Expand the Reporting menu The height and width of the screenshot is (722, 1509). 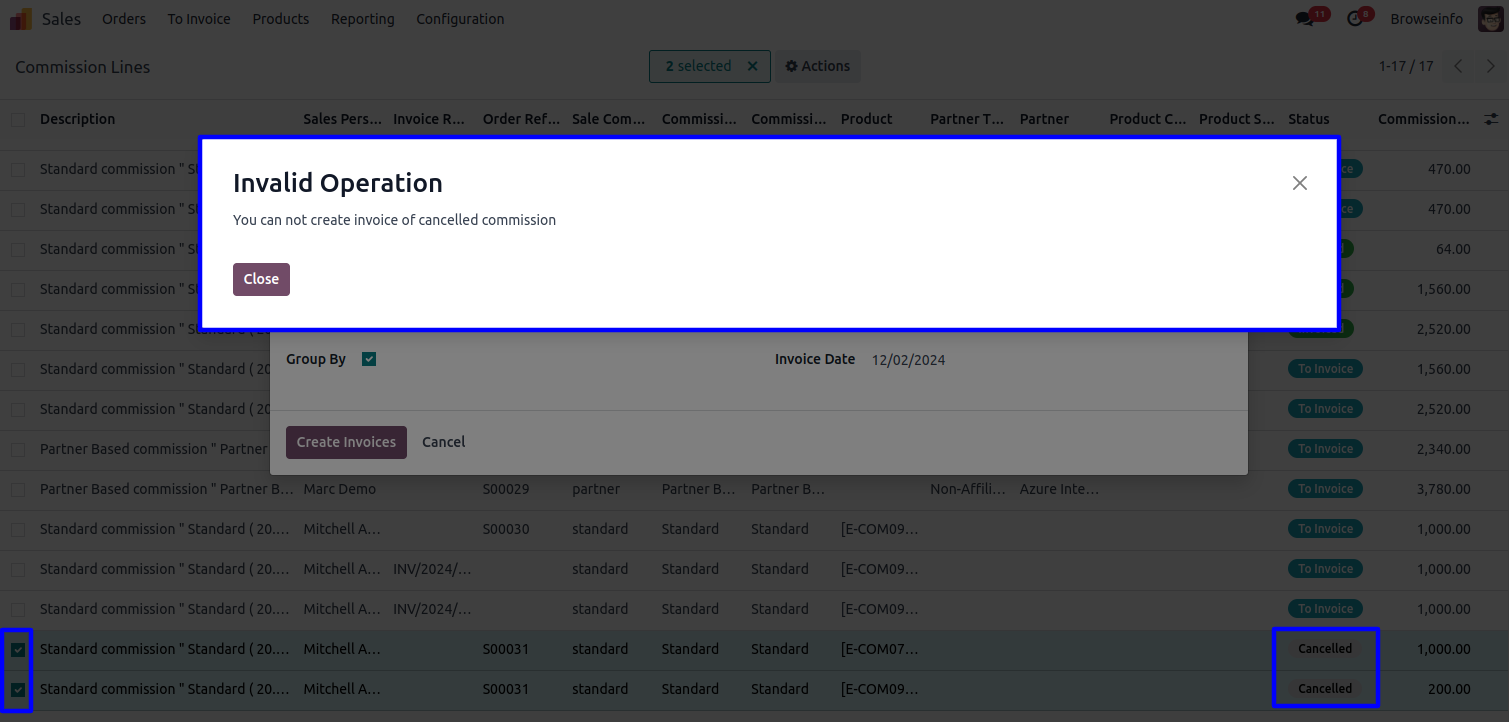point(362,19)
